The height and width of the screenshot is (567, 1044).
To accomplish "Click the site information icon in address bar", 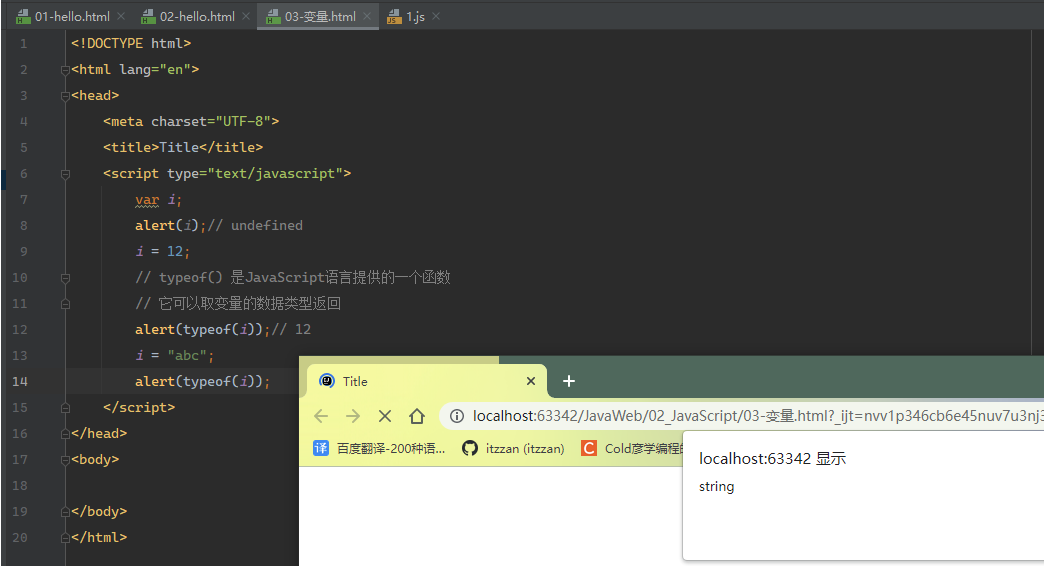I will point(457,417).
